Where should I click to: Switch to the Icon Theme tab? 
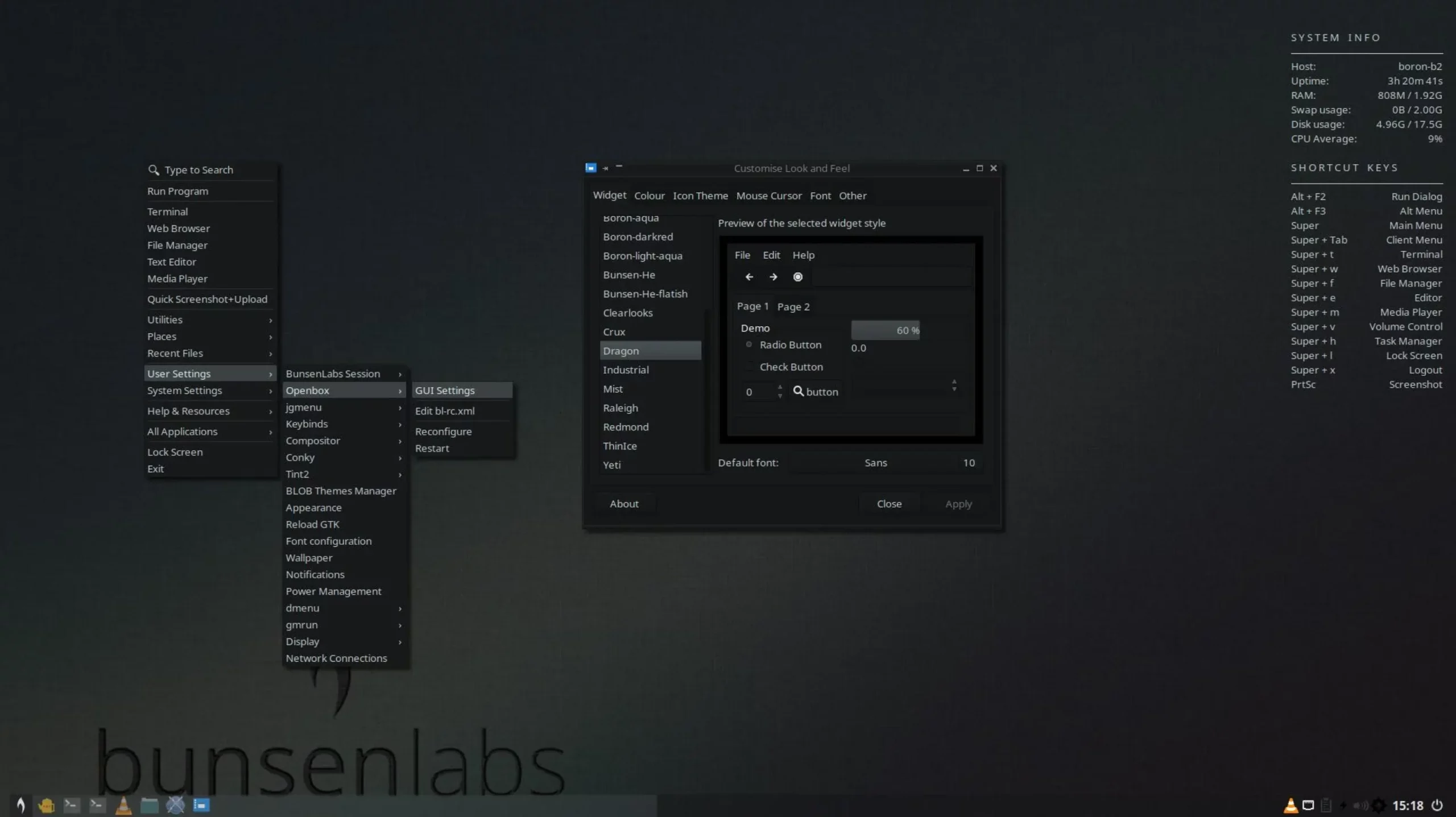click(700, 196)
